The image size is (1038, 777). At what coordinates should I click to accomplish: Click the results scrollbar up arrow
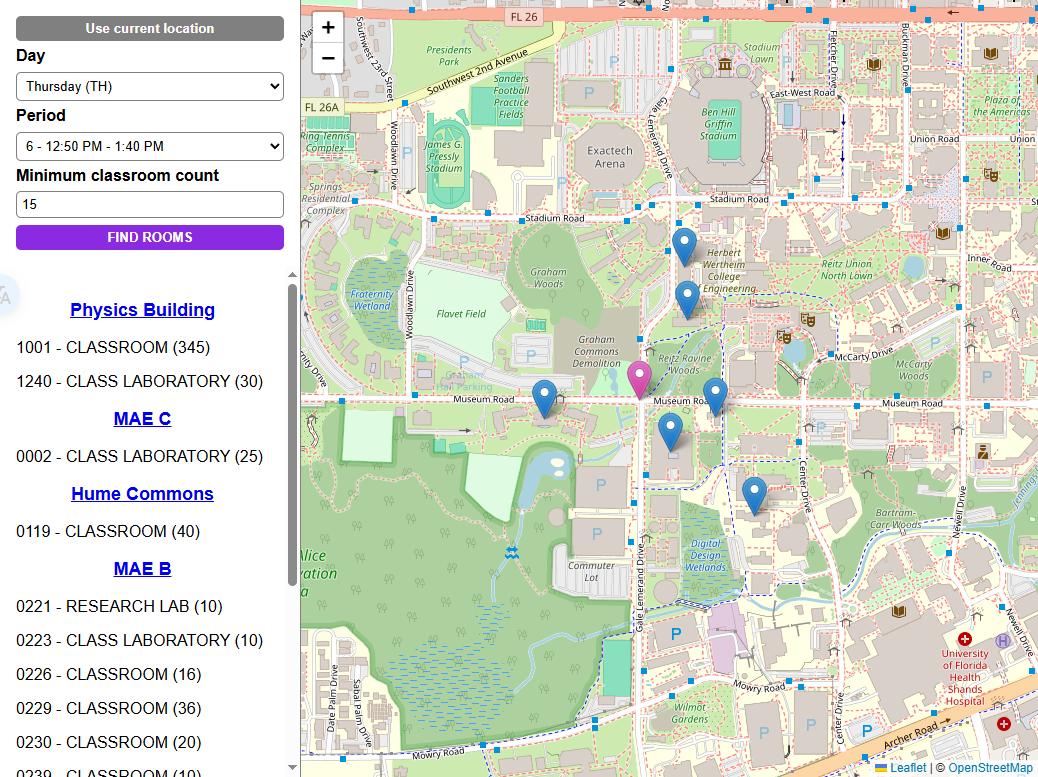(293, 275)
